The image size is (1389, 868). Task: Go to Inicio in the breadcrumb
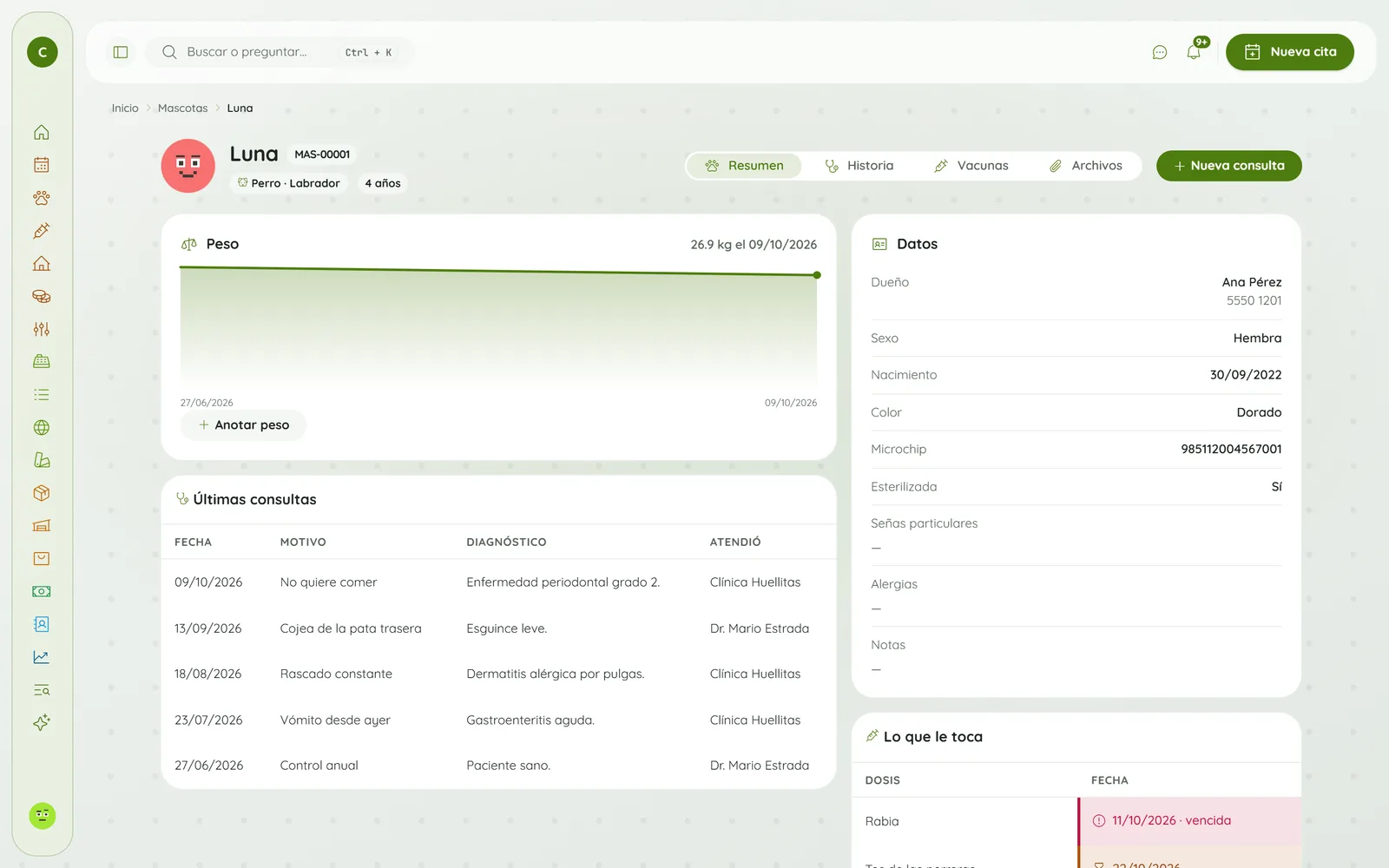click(125, 108)
